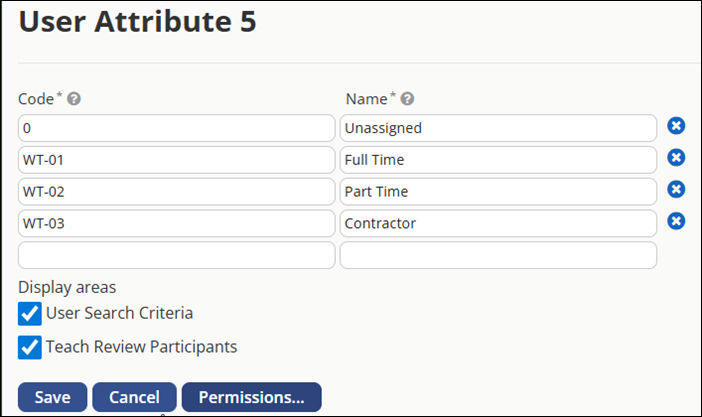The width and height of the screenshot is (702, 417).
Task: Click the code field containing 0
Action: pyautogui.click(x=176, y=128)
